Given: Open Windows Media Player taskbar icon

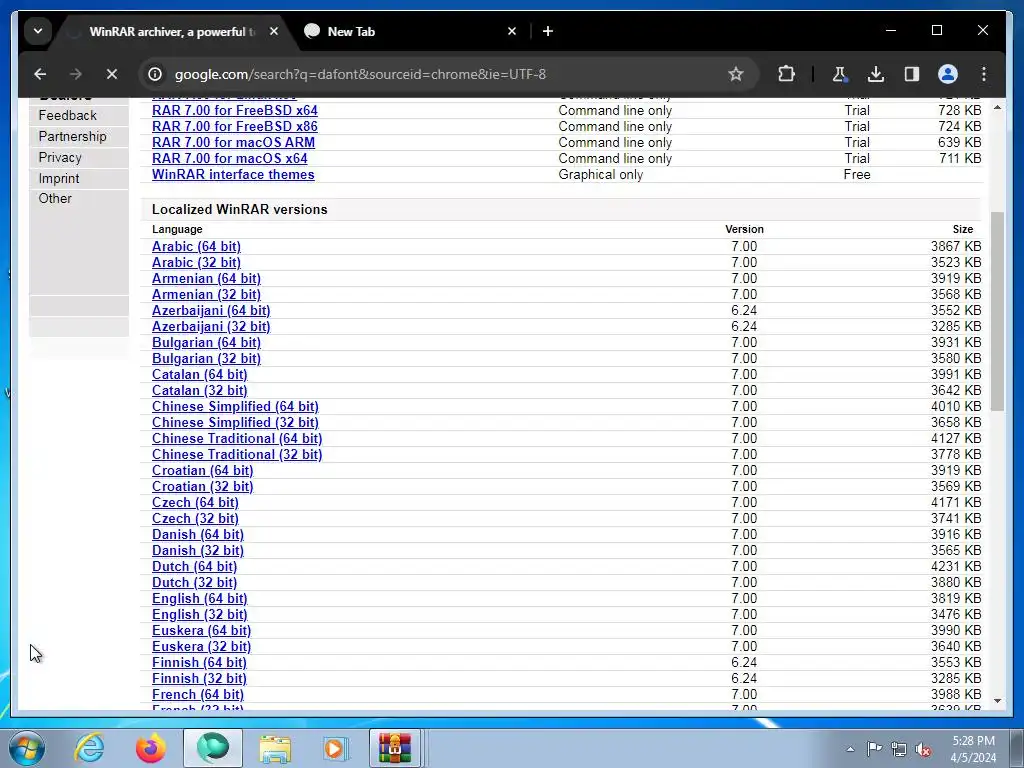Looking at the screenshot, I should 336,748.
